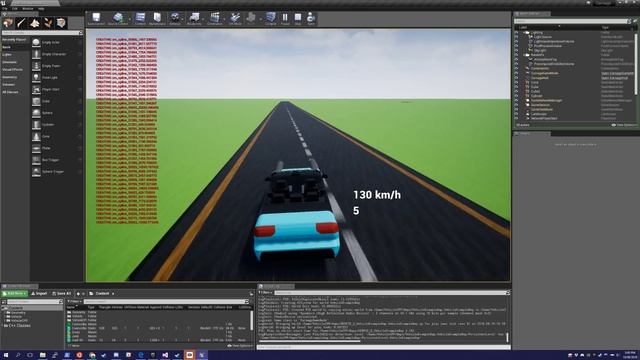Open the Marketplace toolbar icon
The height and width of the screenshot is (360, 640).
(x=157, y=17)
